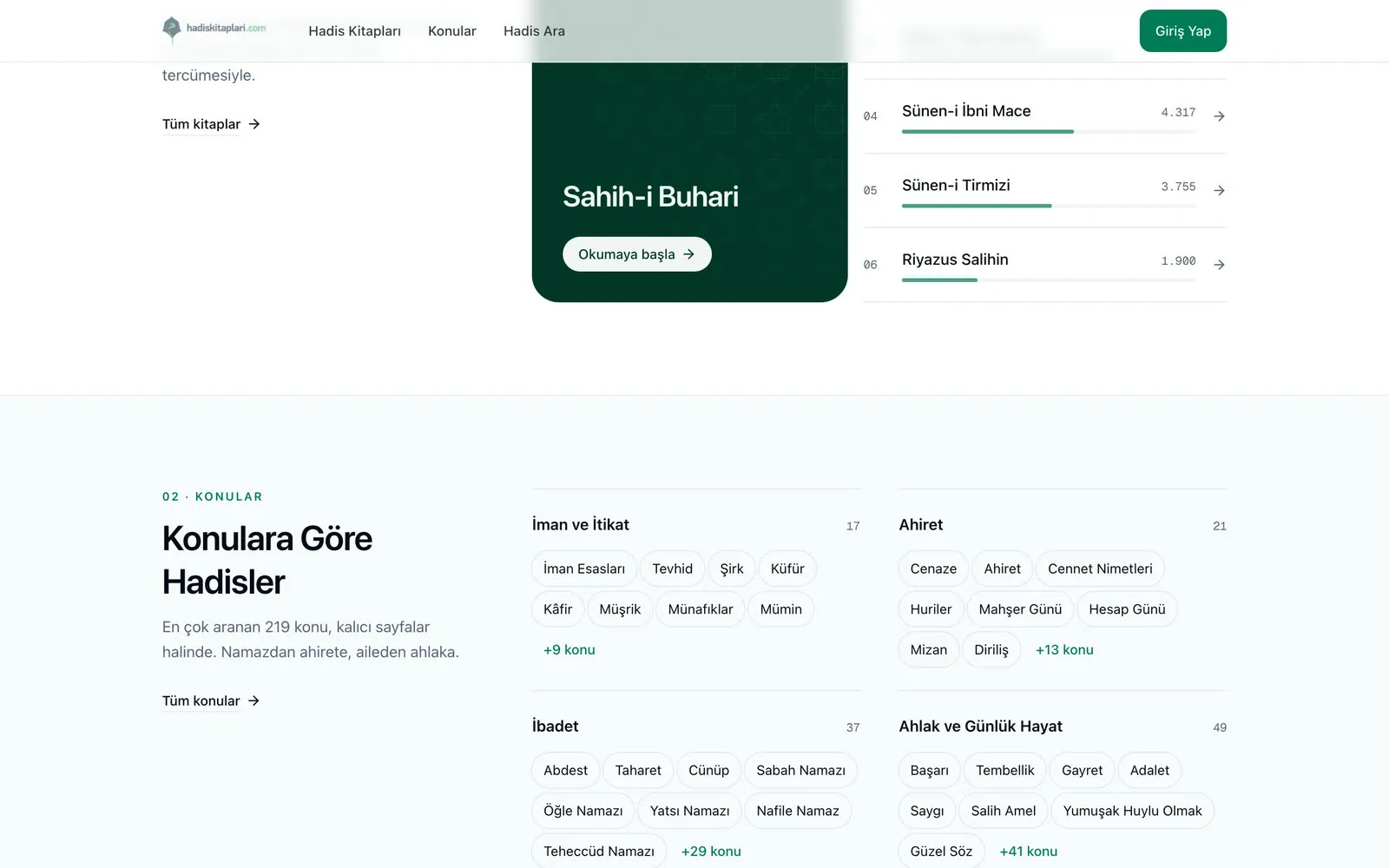This screenshot has height=868, width=1389.
Task: Select the Gayret topic chip
Action: coord(1083,771)
